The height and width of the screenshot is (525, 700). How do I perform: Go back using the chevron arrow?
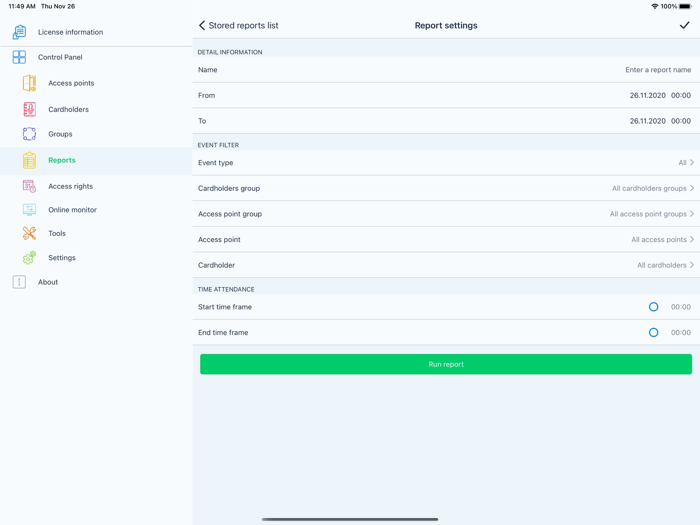202,25
